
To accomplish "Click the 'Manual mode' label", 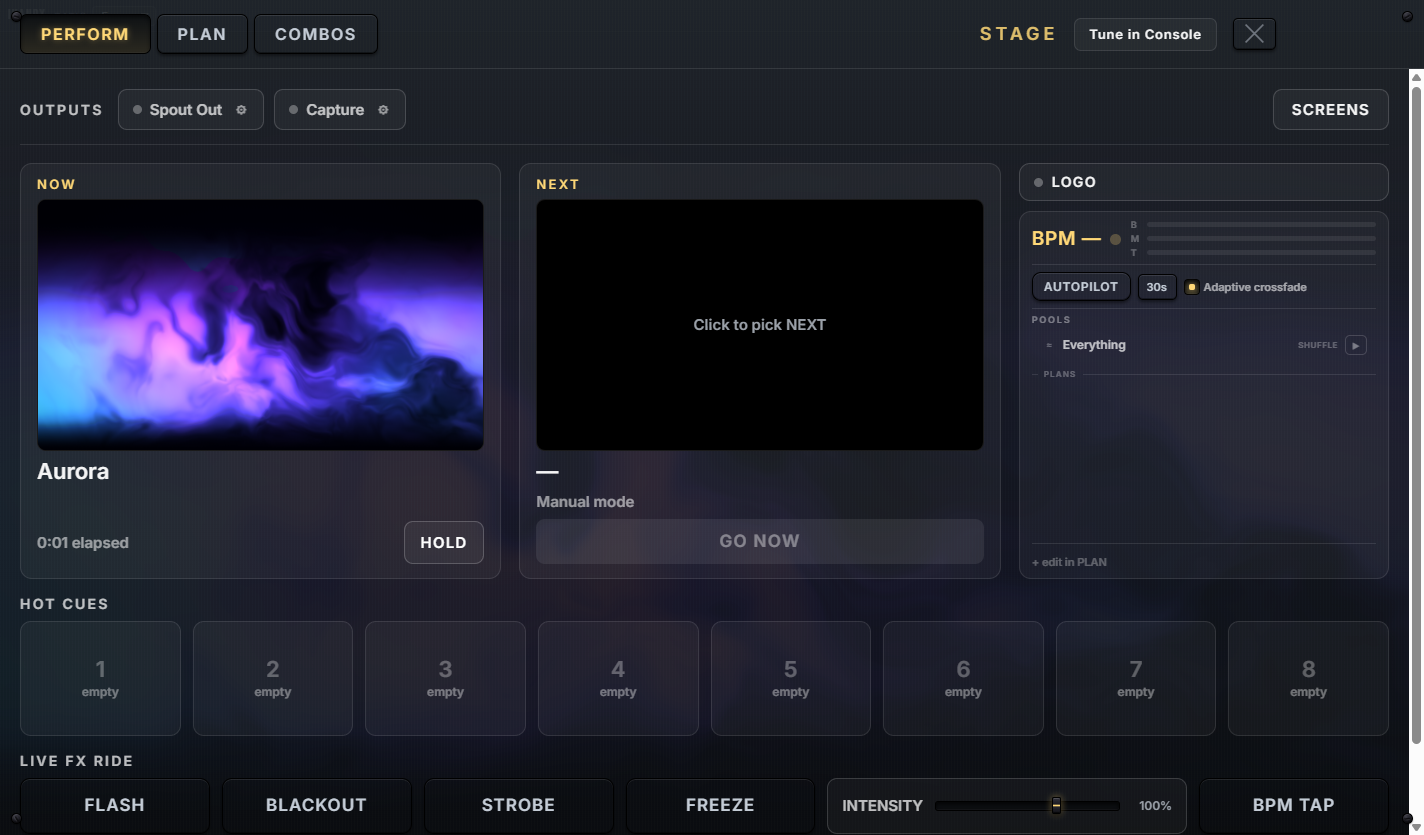I will [585, 502].
